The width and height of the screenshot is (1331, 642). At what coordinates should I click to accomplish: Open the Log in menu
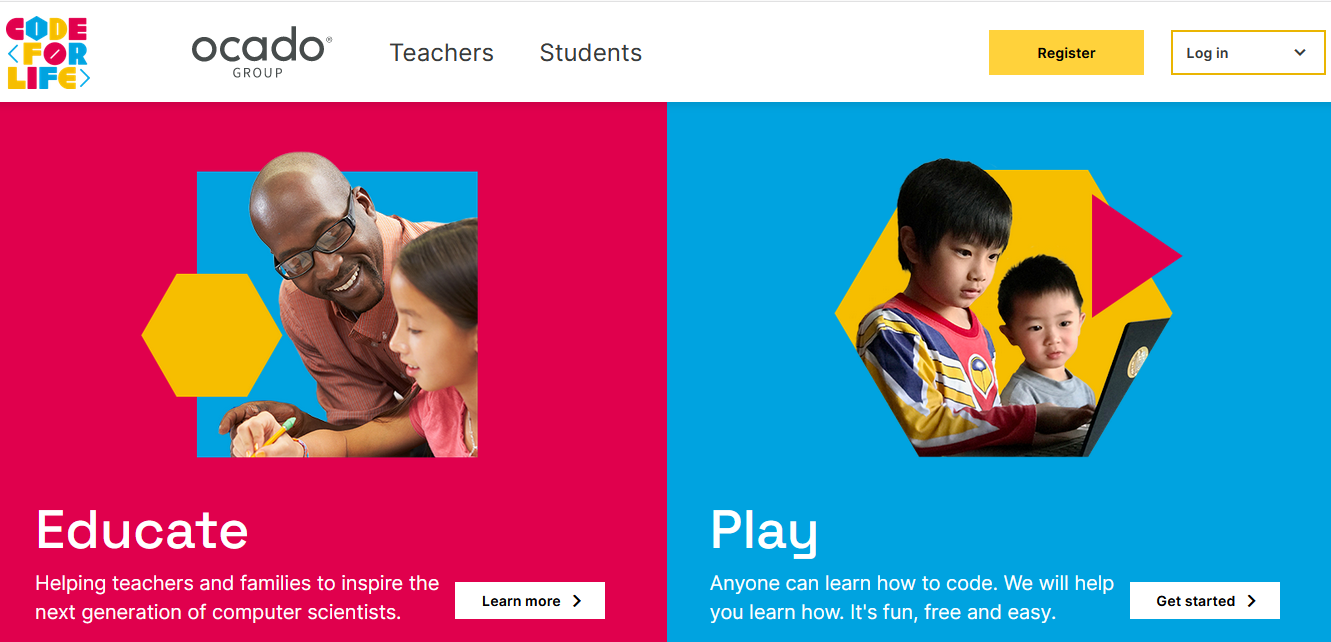tap(1248, 53)
